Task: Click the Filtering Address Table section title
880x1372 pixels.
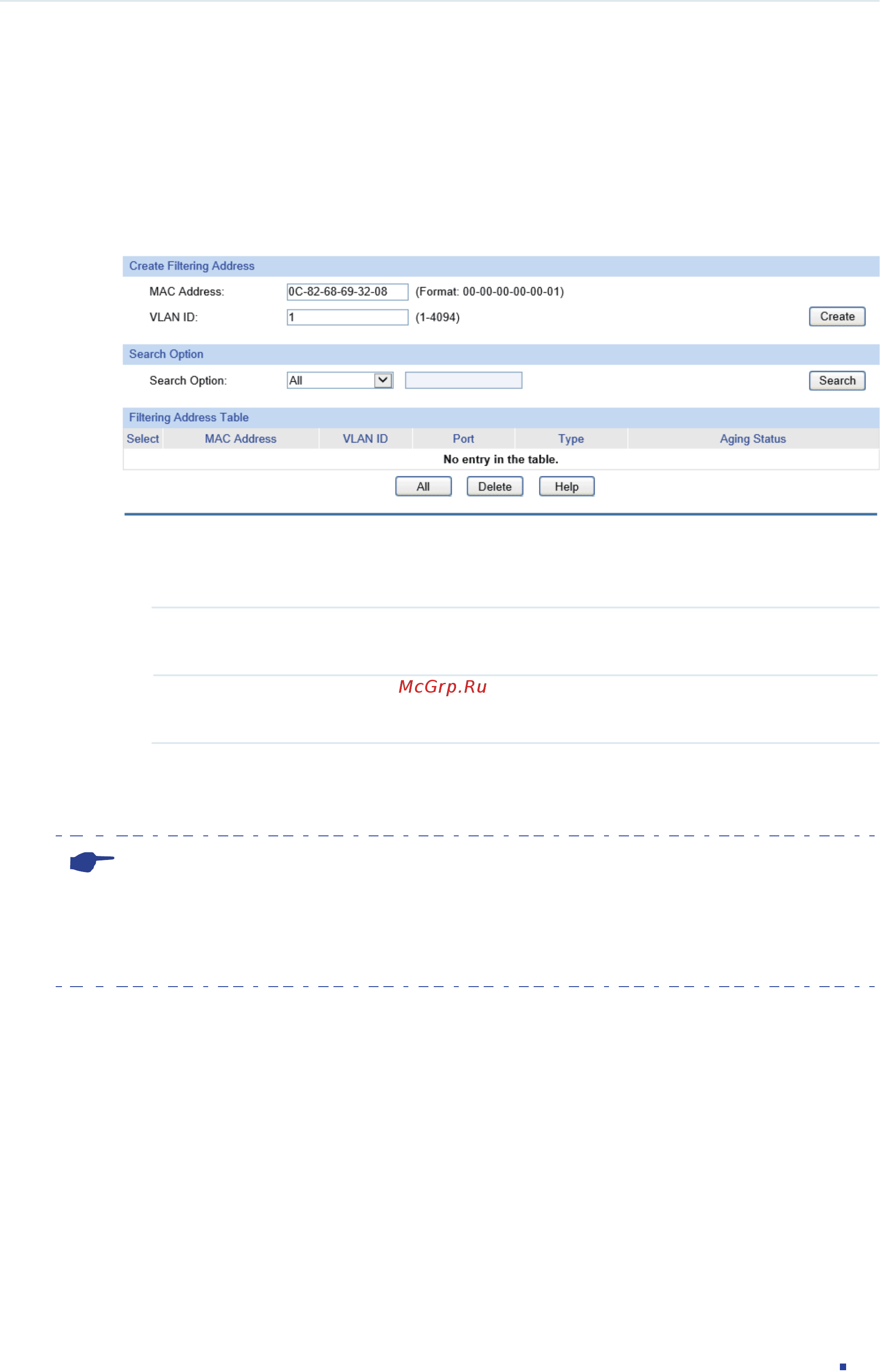Action: click(189, 417)
